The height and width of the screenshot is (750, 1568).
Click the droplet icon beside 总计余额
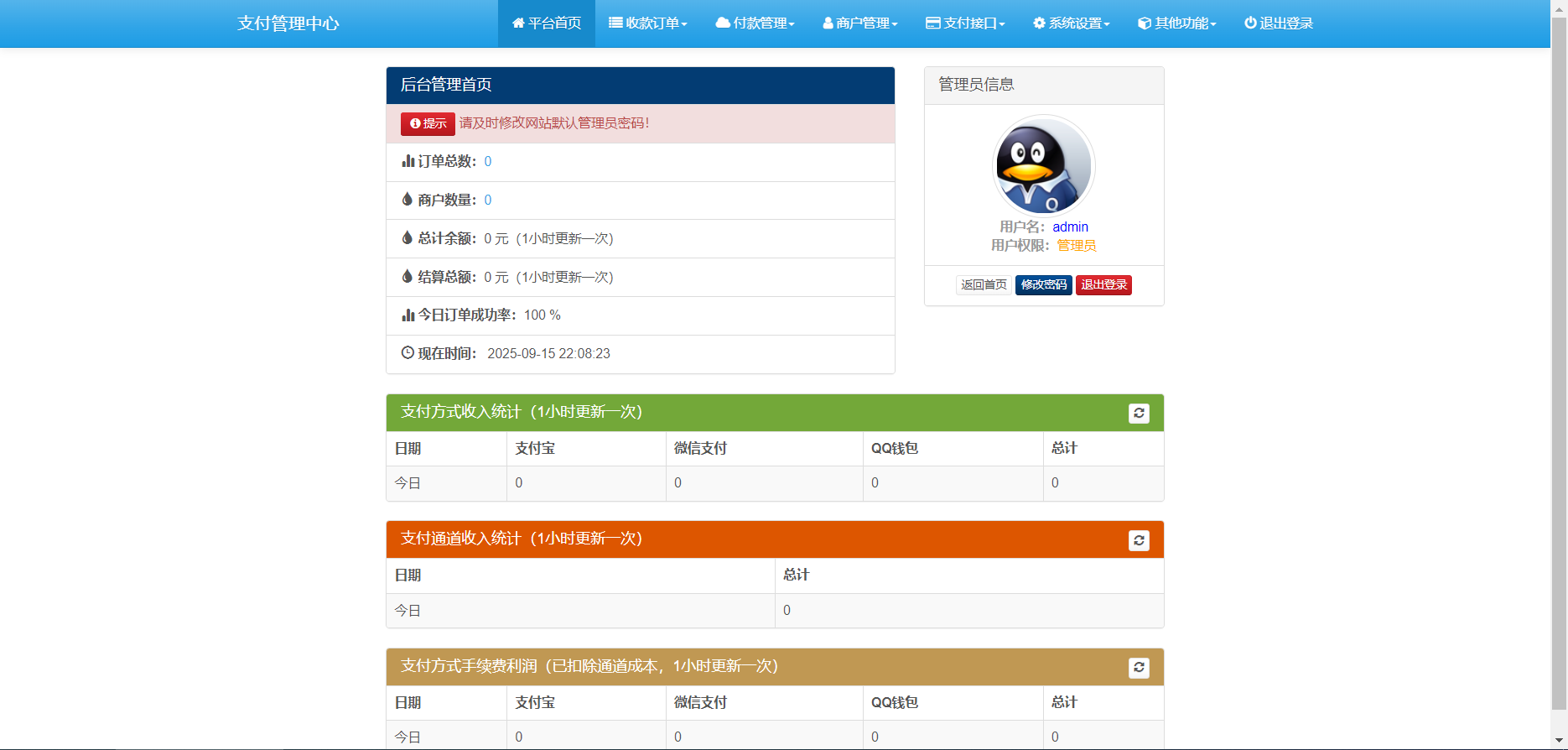(408, 238)
